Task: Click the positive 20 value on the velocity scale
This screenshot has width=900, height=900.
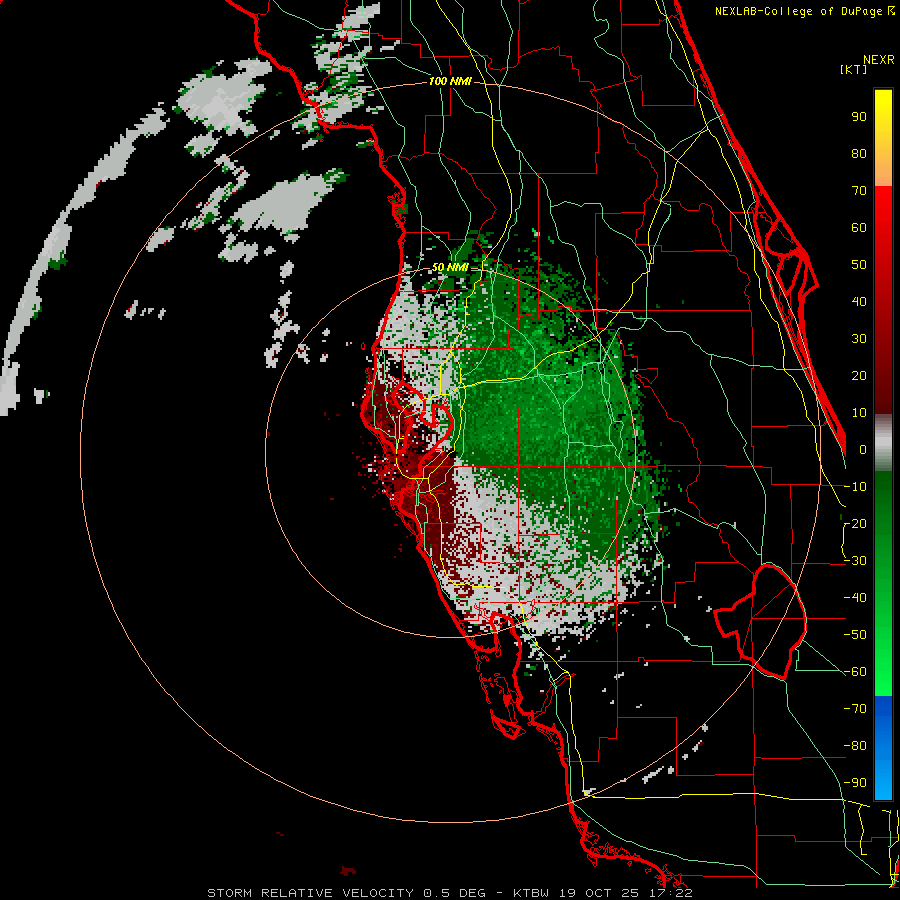Action: coord(859,375)
